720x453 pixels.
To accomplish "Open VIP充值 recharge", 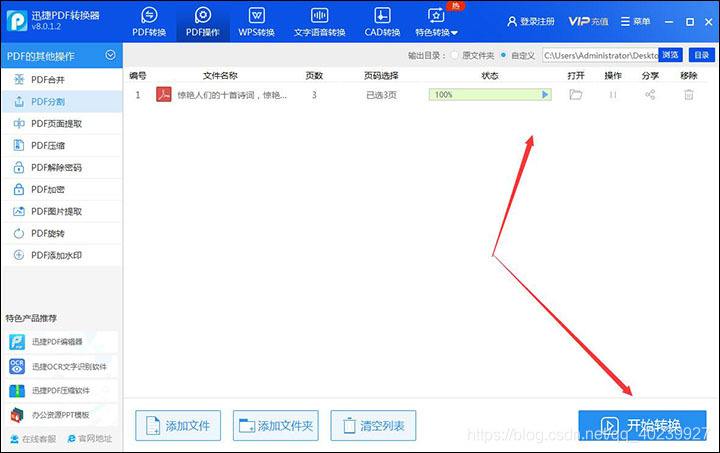I will tap(588, 22).
